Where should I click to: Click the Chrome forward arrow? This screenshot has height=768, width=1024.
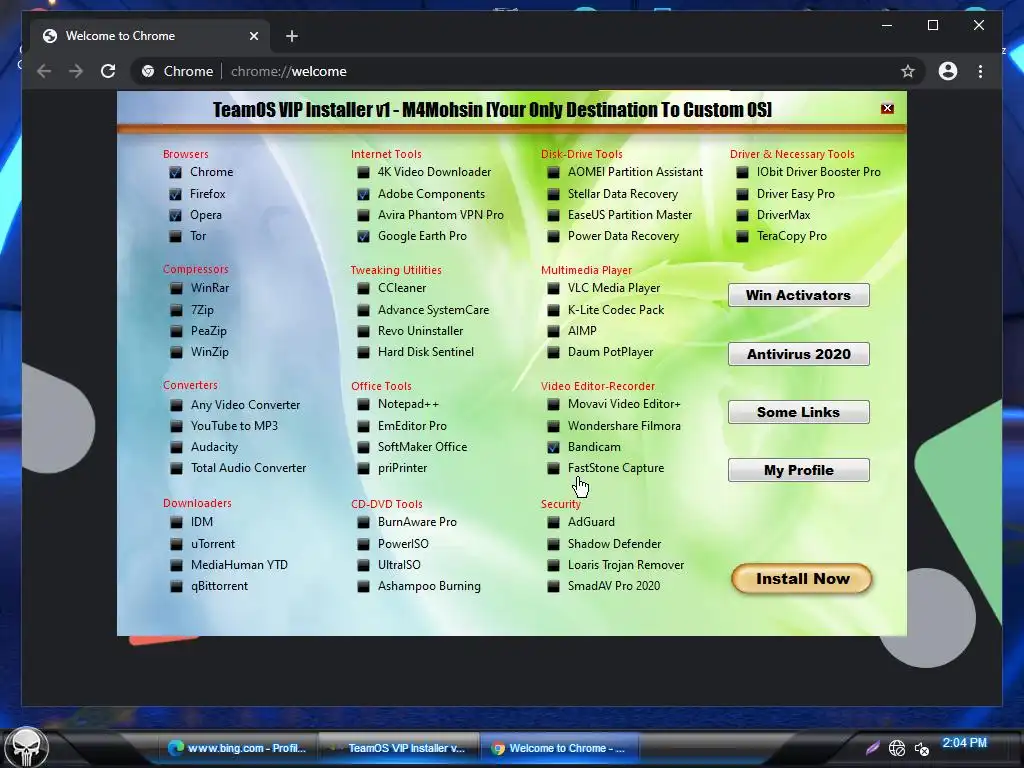point(76,71)
